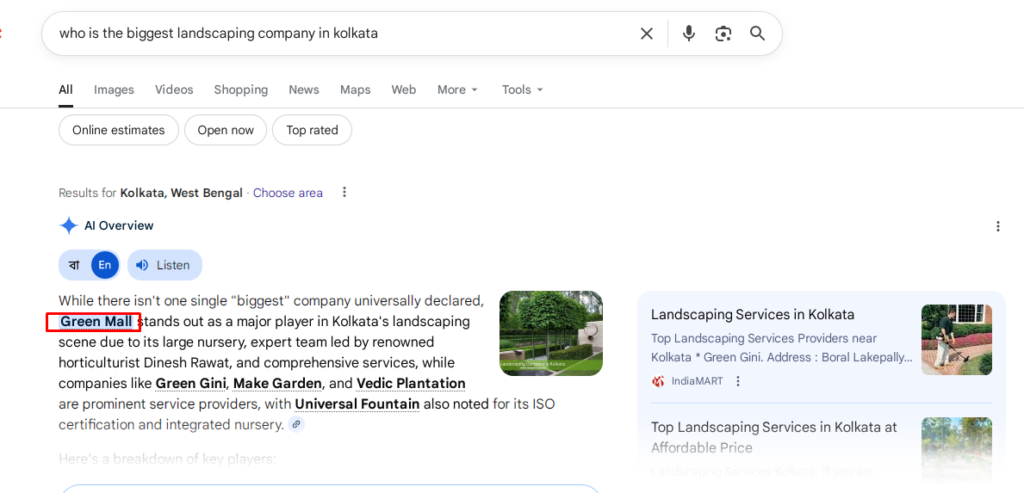Open AI Overview three-dot options menu
Screen dimensions: 1024x493
pyautogui.click(x=998, y=226)
